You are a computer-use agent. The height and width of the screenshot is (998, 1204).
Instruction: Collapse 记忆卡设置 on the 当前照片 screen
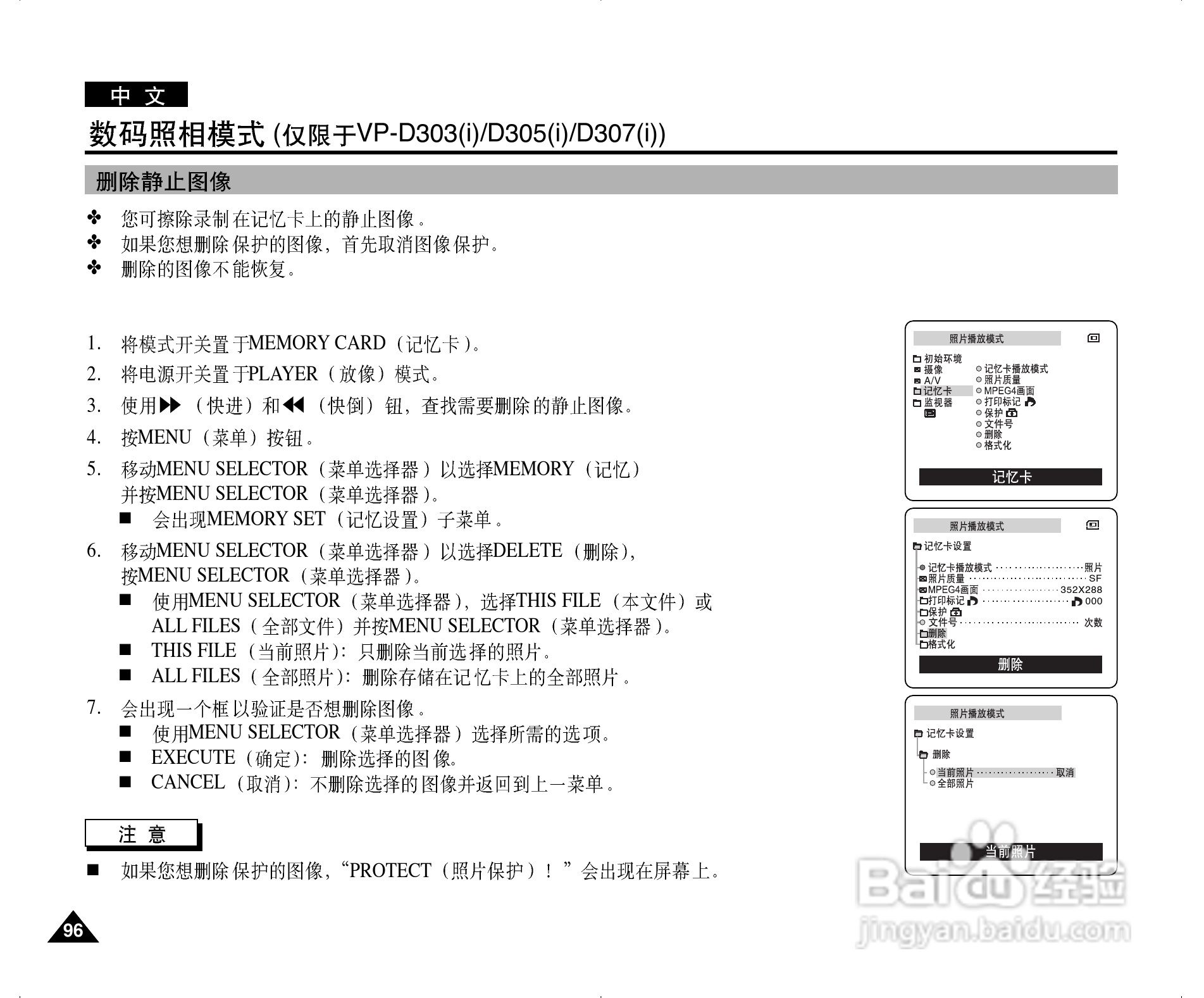coord(945,733)
